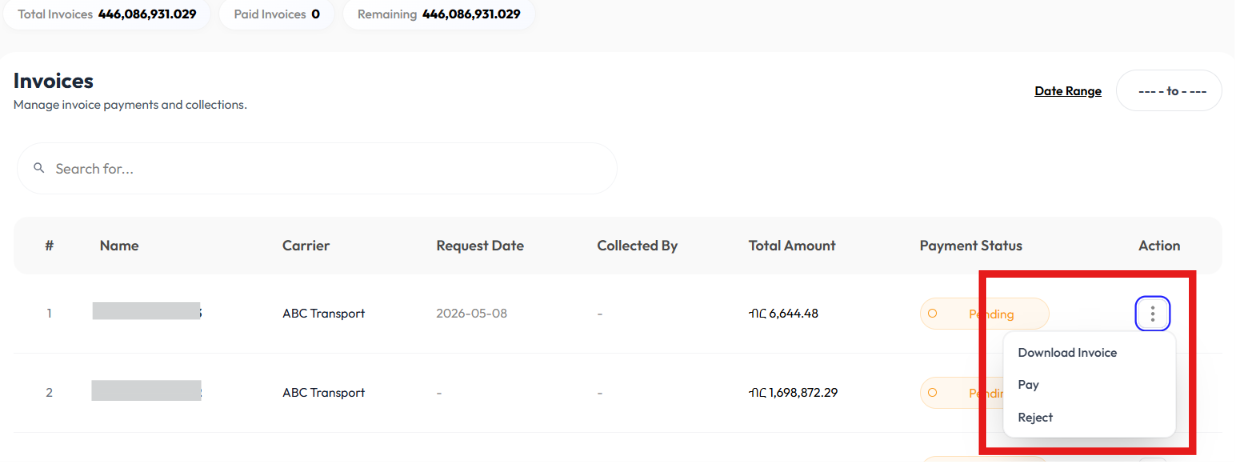The width and height of the screenshot is (1235, 462).
Task: Open the Date Range link
Action: [x=1068, y=91]
